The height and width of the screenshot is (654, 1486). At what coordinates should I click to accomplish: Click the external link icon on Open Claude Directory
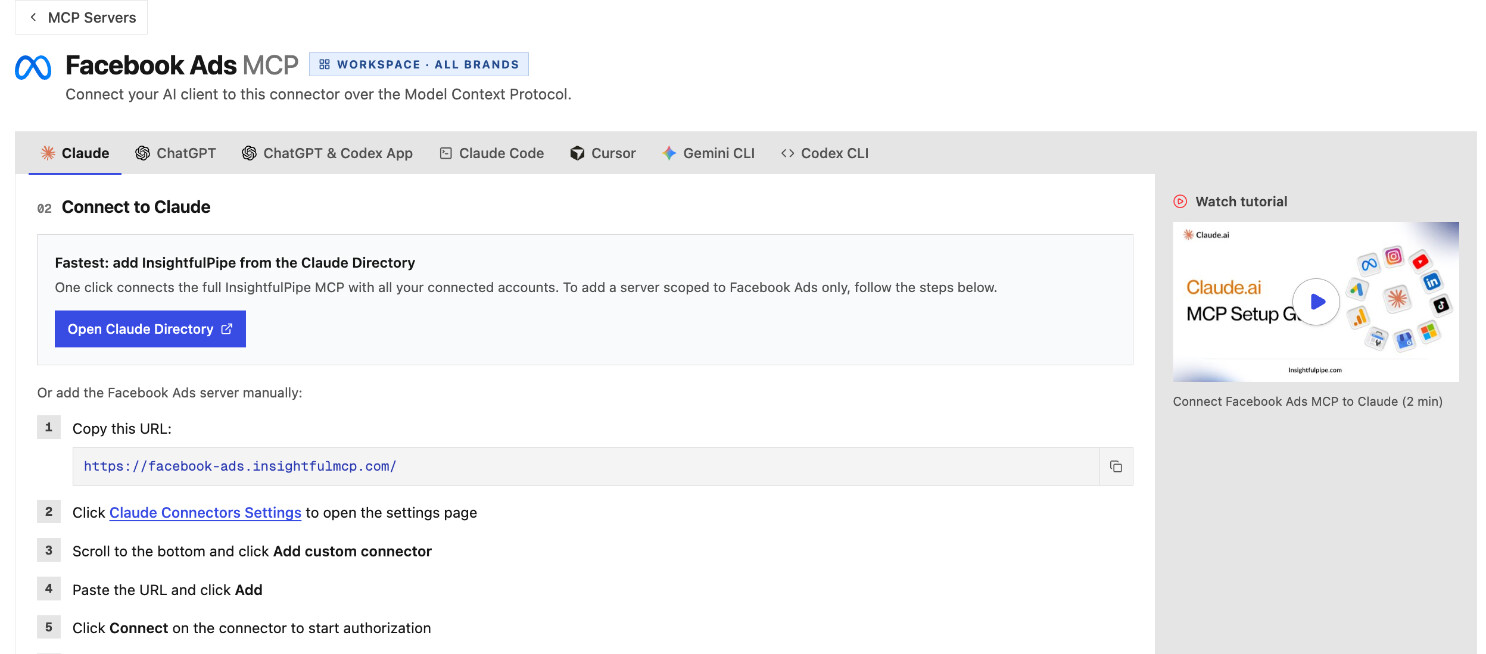coord(226,329)
